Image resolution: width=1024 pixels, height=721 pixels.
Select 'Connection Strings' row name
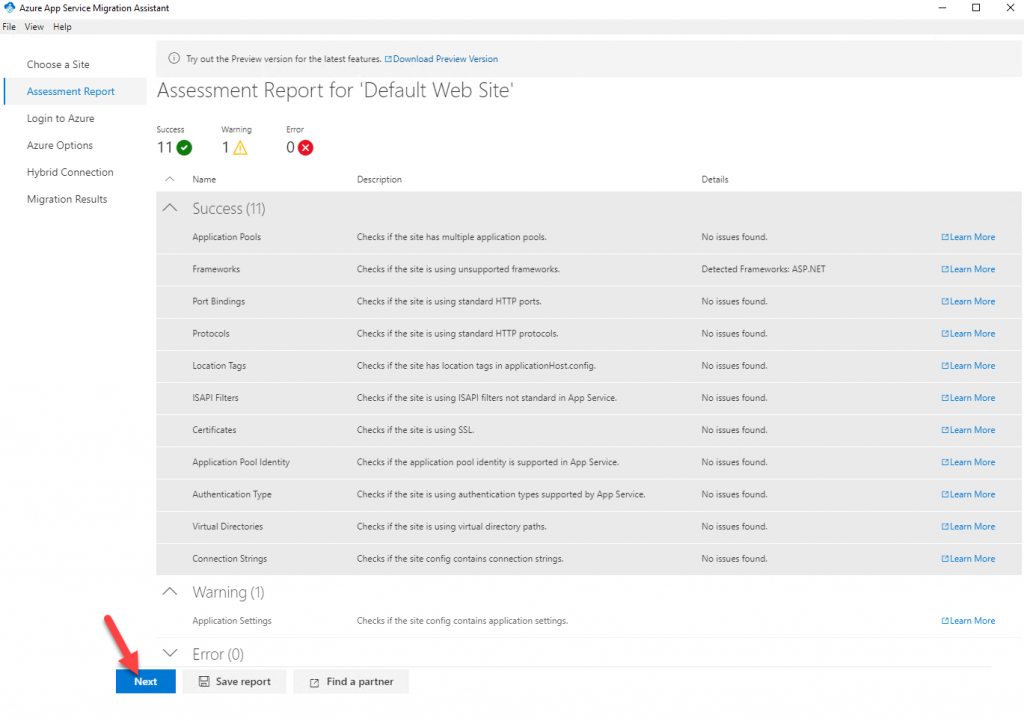[229, 558]
